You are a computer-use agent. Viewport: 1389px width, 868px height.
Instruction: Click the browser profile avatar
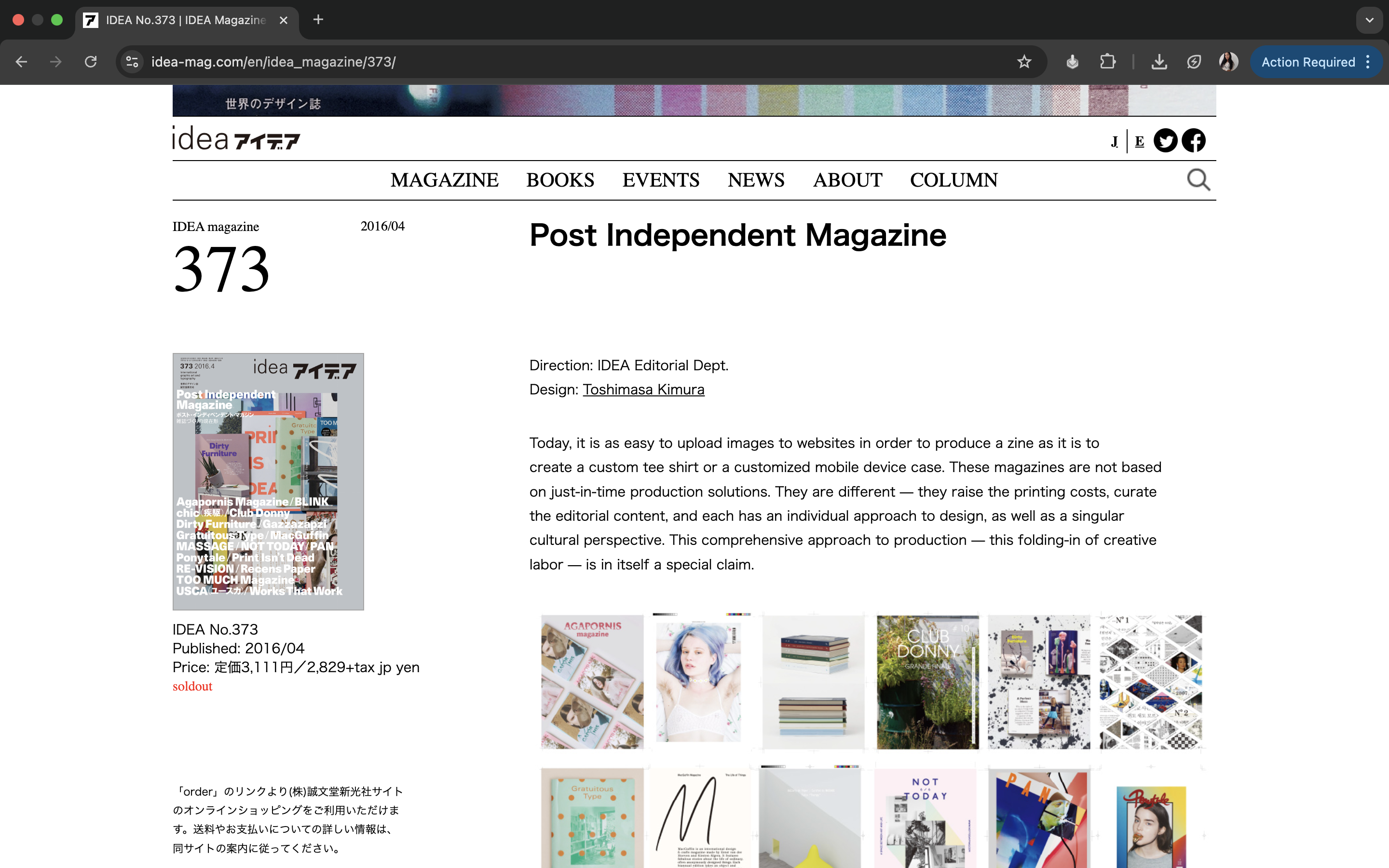1228,62
